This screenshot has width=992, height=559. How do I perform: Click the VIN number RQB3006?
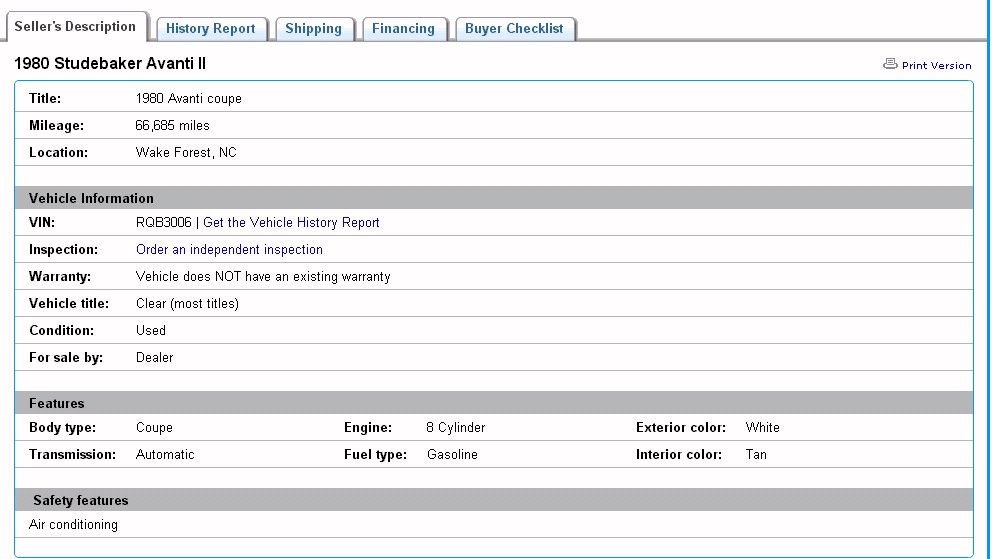(x=163, y=223)
